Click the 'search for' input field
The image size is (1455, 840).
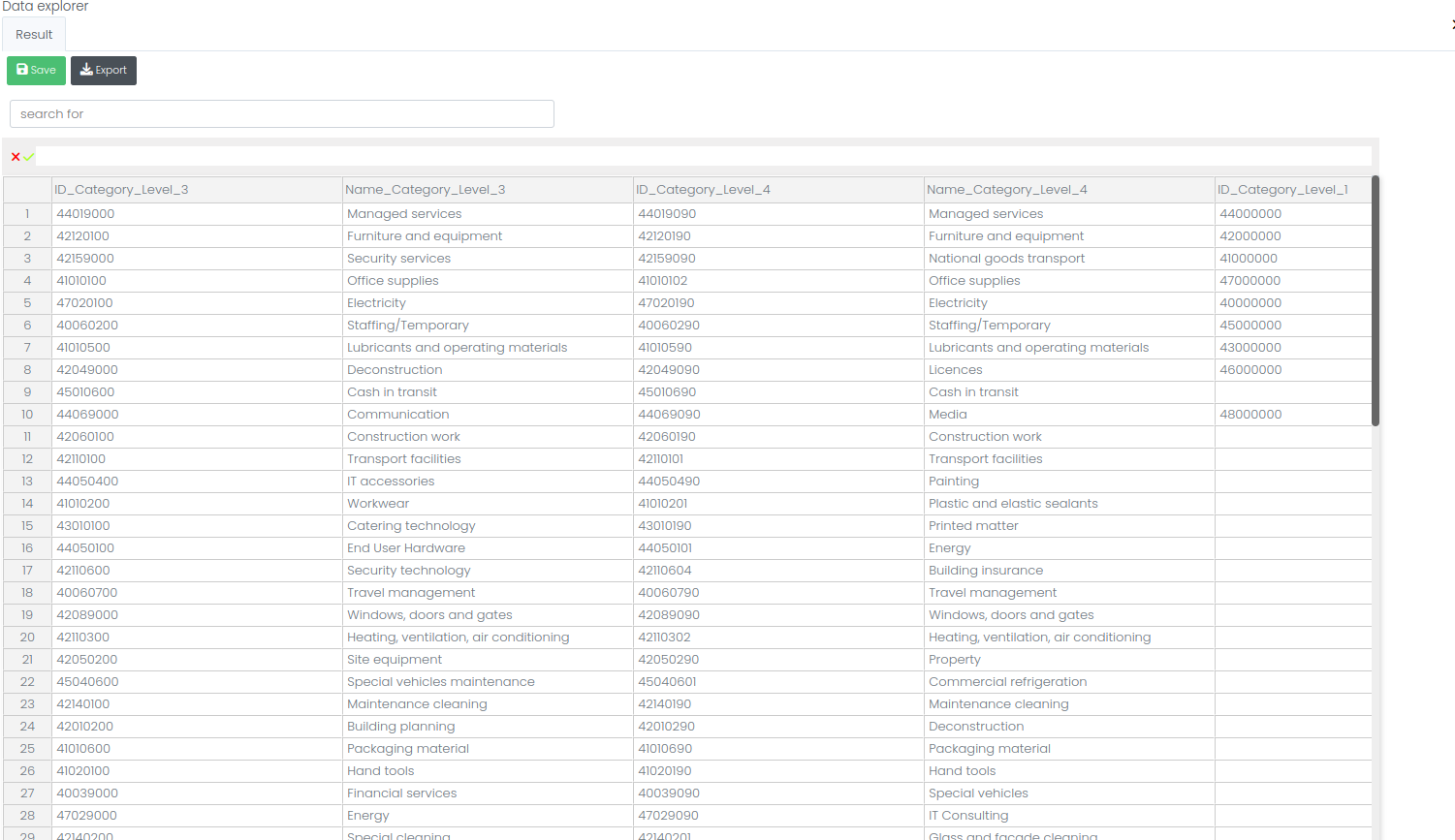281,114
